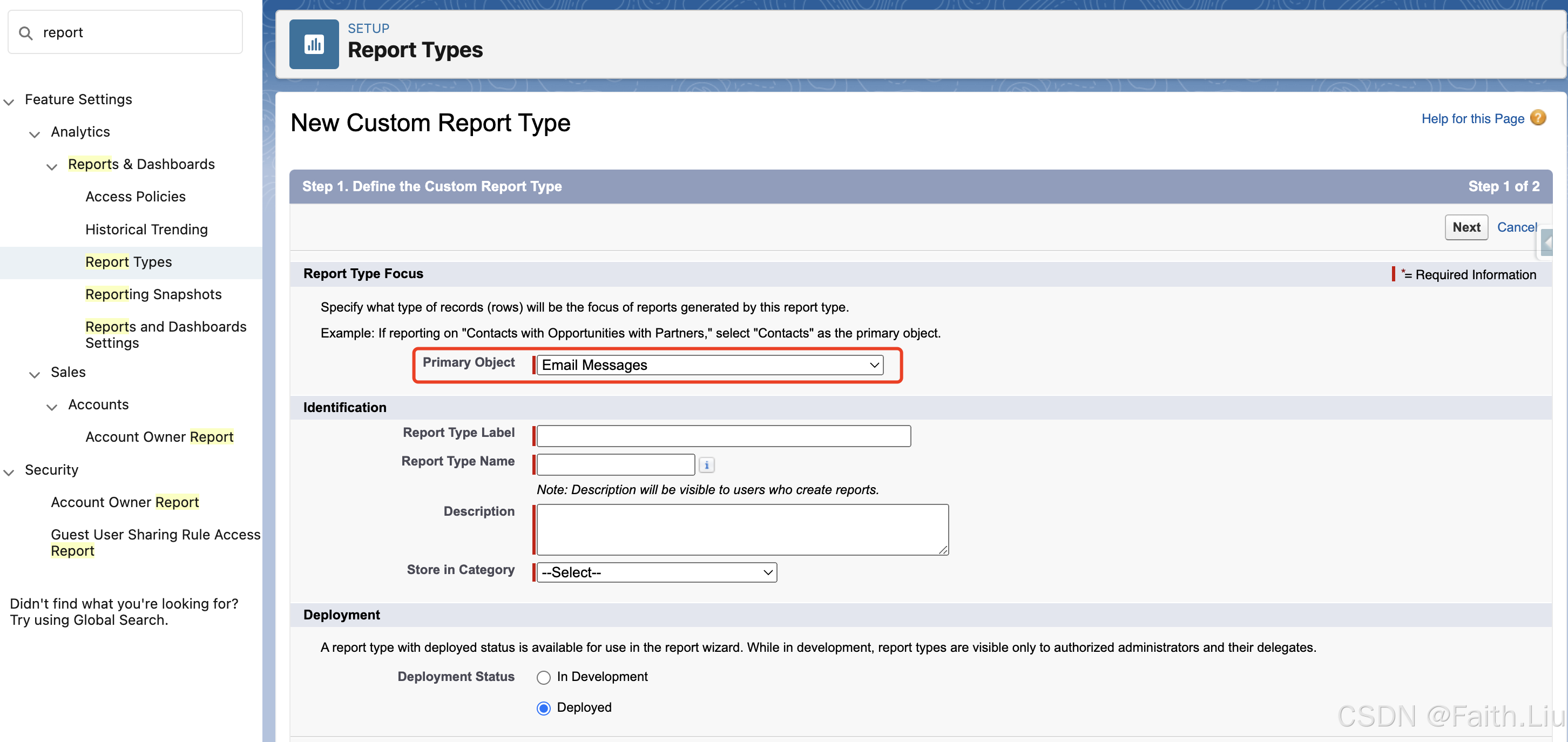Click the 'Step 1 of 2' text
This screenshot has height=742, width=1568.
coord(1504,186)
